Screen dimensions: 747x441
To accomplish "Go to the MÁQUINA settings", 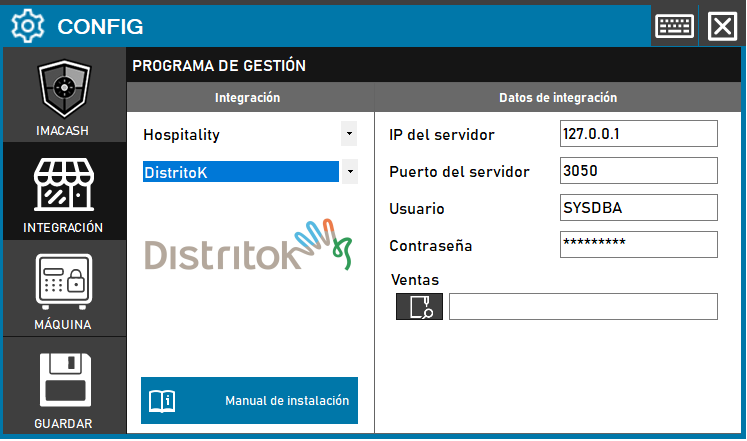I will point(64,288).
